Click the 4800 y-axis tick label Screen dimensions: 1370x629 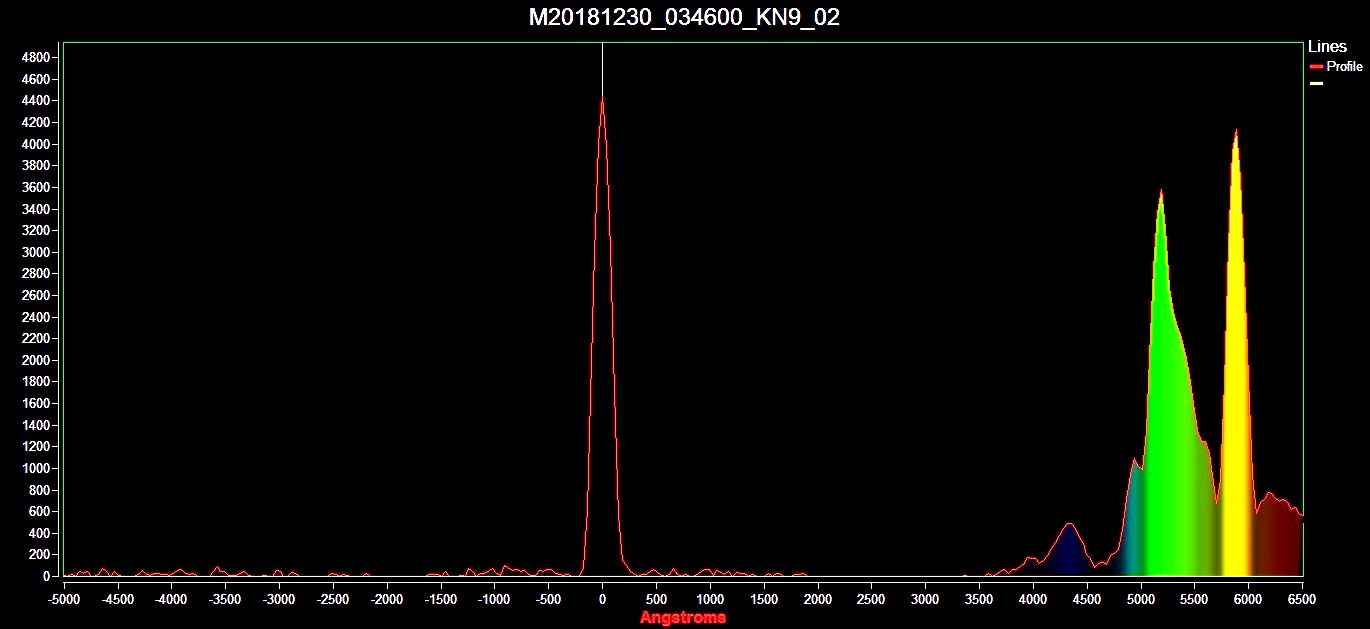point(35,57)
